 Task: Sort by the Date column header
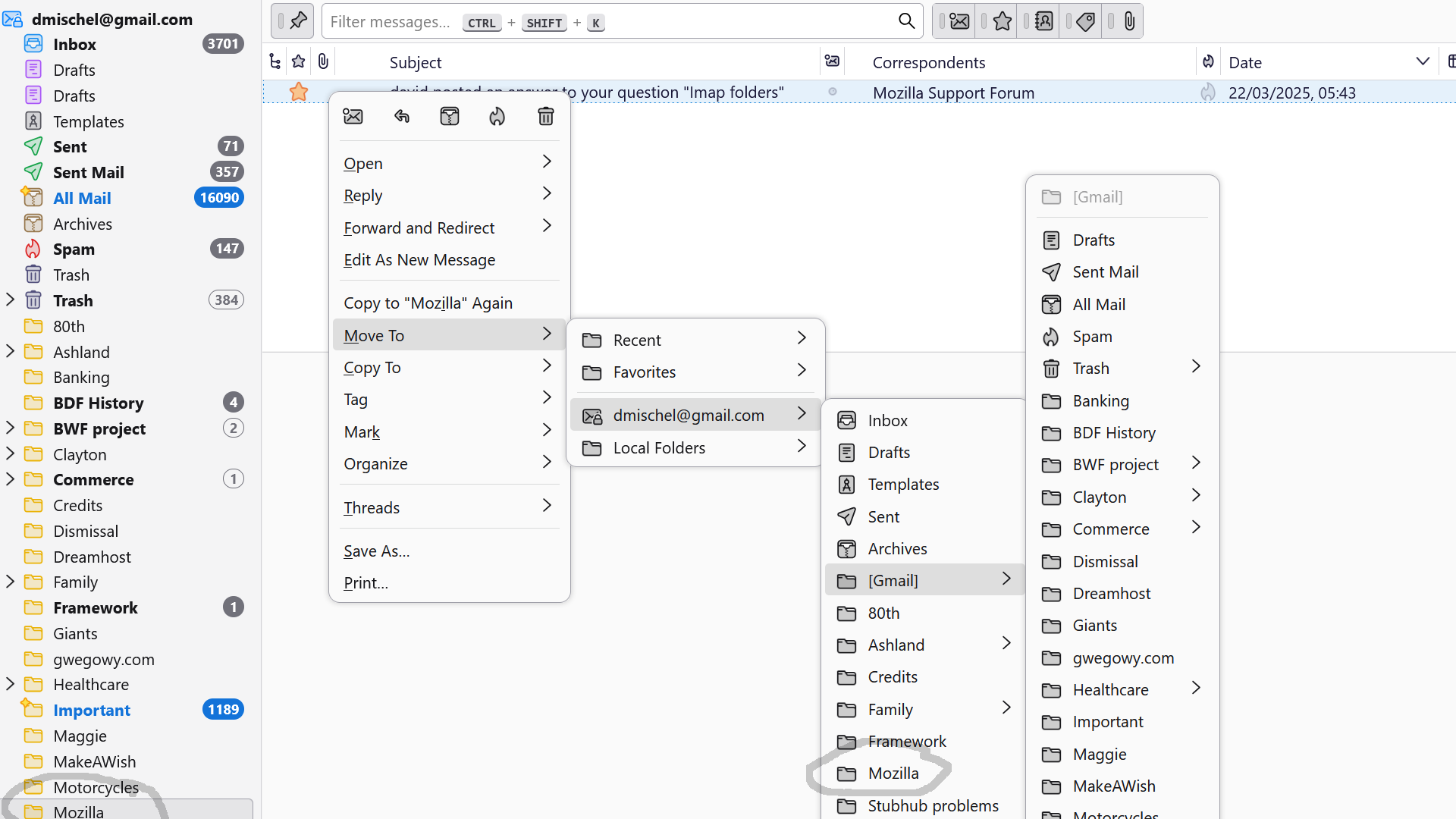(x=1245, y=62)
